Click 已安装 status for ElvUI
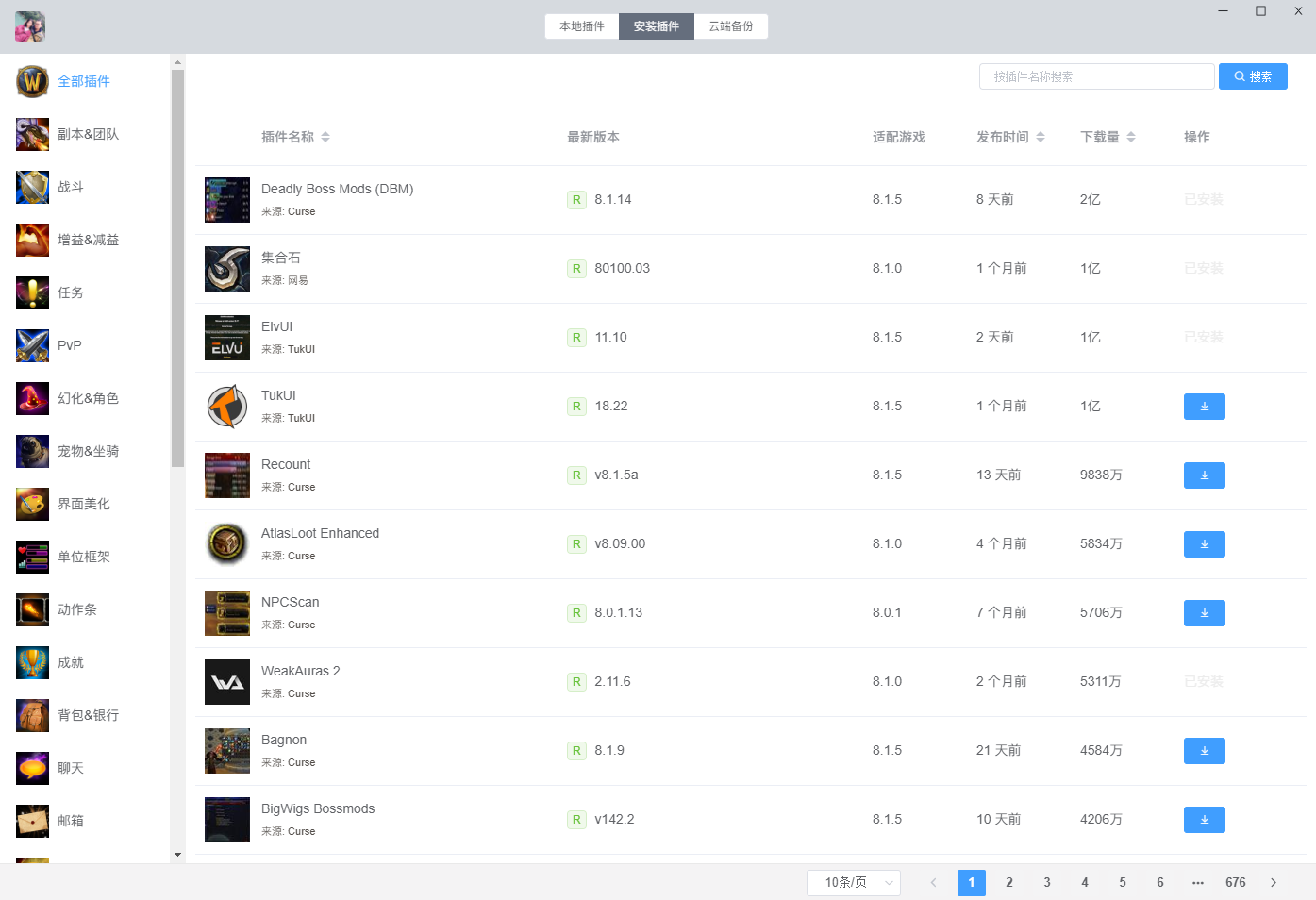Screen dimensions: 1316x900 coord(1204,338)
